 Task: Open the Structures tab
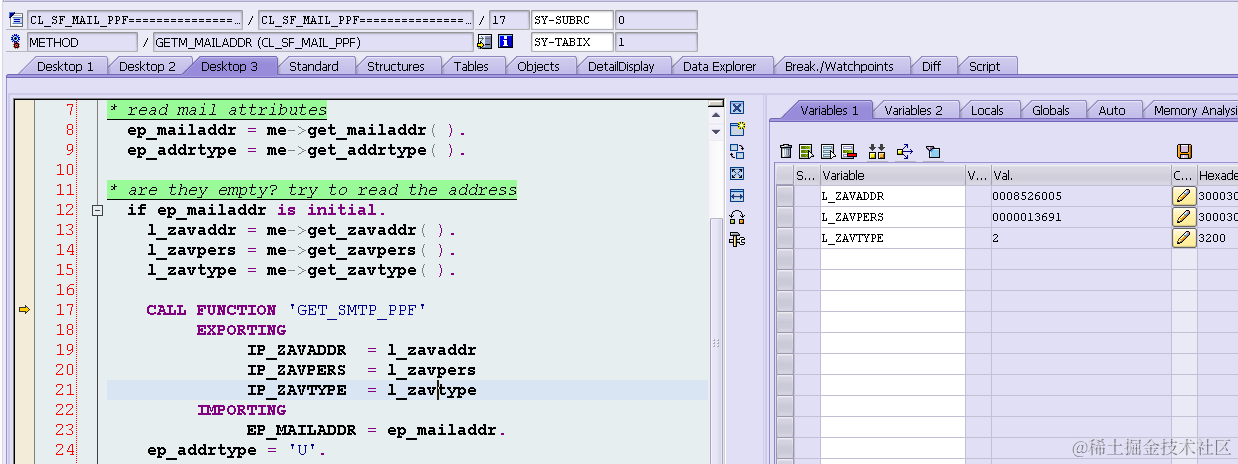click(395, 66)
